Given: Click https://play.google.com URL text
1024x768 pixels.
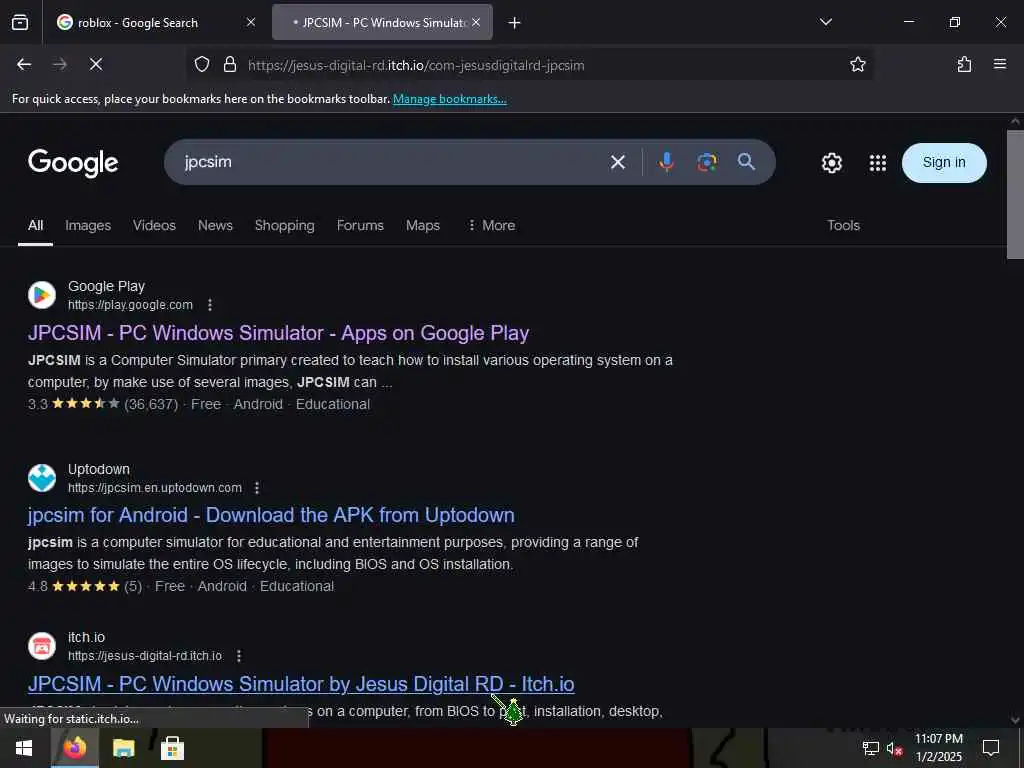Looking at the screenshot, I should [130, 305].
